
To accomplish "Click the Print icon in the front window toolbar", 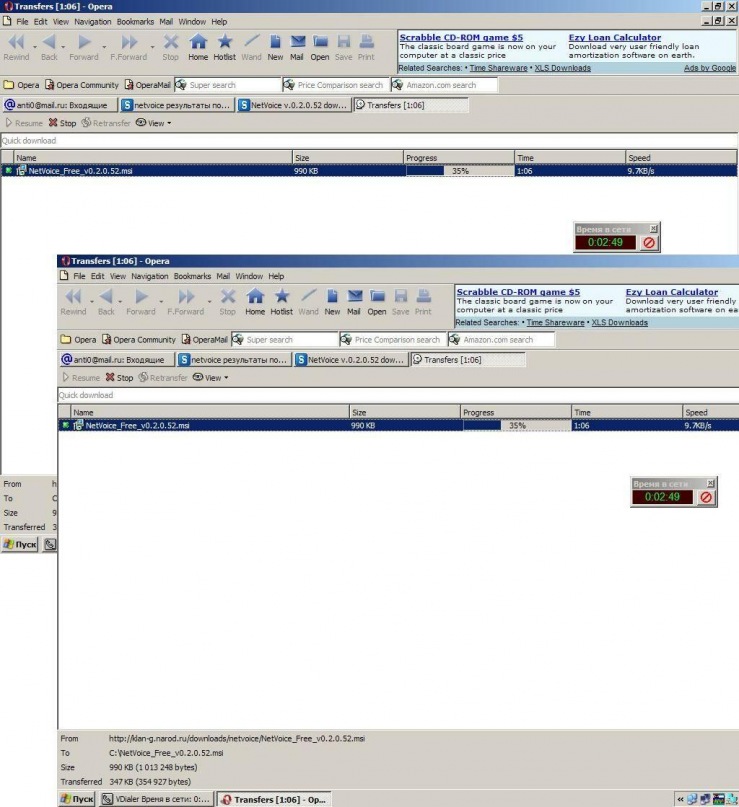I will [x=424, y=296].
